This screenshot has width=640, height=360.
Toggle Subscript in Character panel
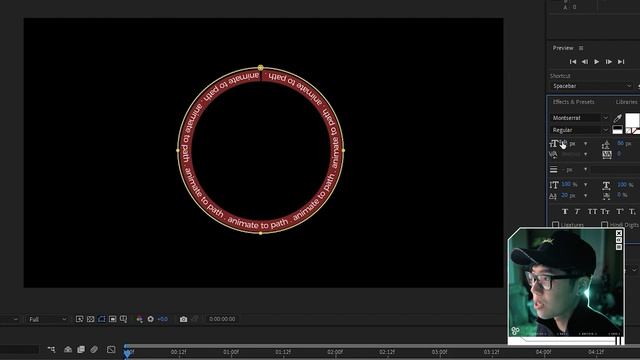[632, 211]
